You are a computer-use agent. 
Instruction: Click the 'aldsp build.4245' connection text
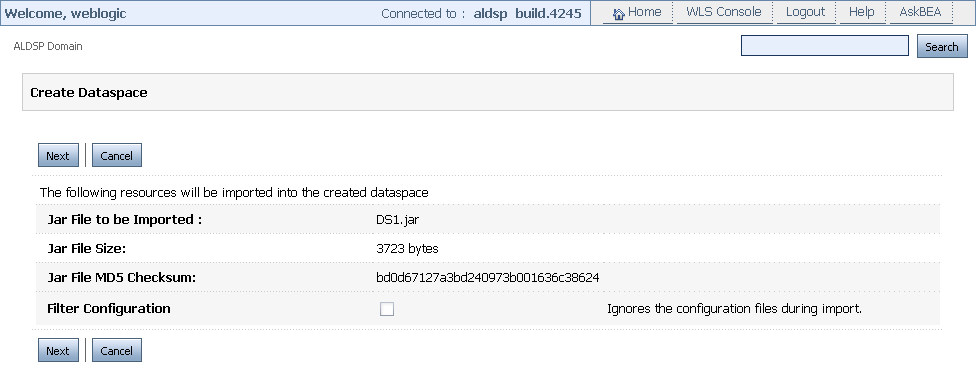coord(528,13)
